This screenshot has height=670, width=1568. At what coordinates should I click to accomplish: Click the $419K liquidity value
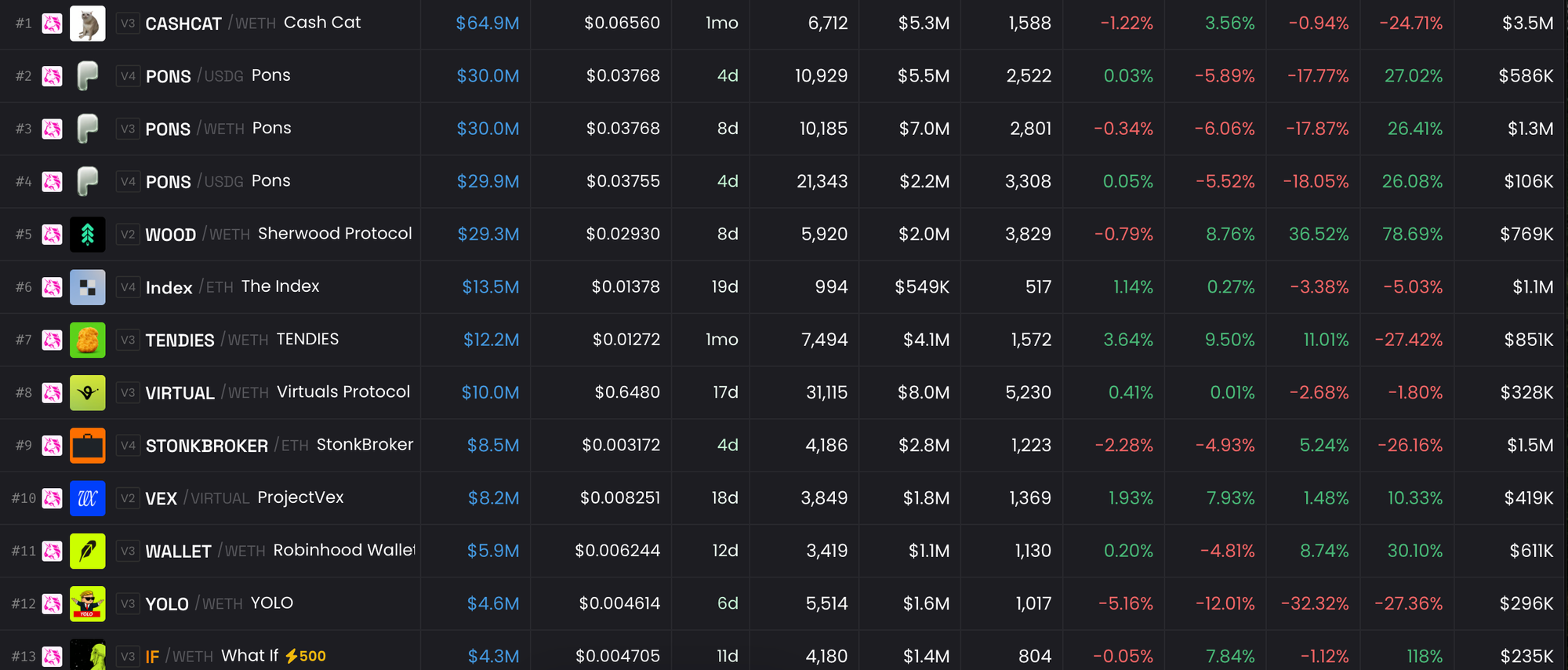pos(1529,498)
